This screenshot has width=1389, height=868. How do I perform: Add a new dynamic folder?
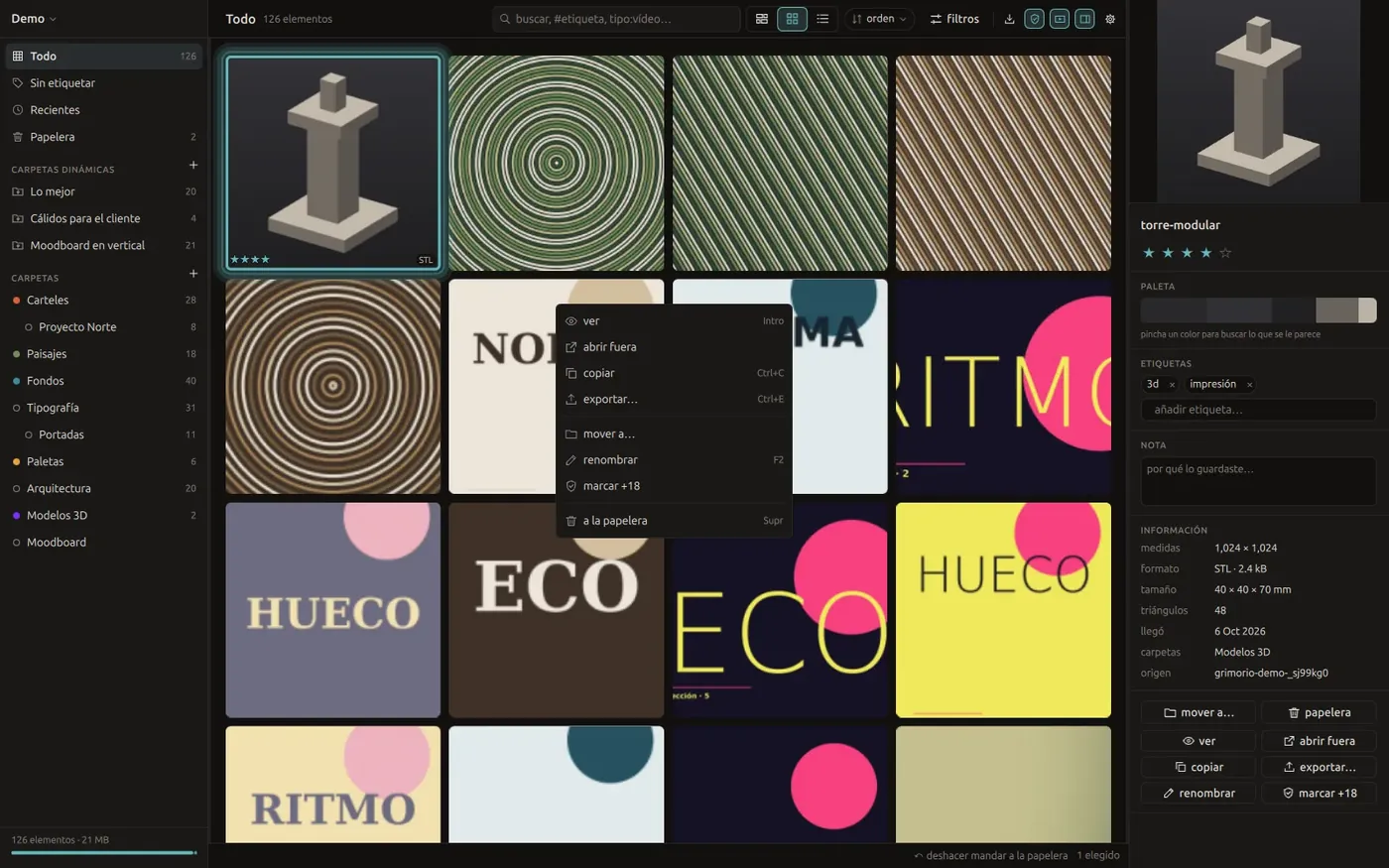(x=193, y=166)
